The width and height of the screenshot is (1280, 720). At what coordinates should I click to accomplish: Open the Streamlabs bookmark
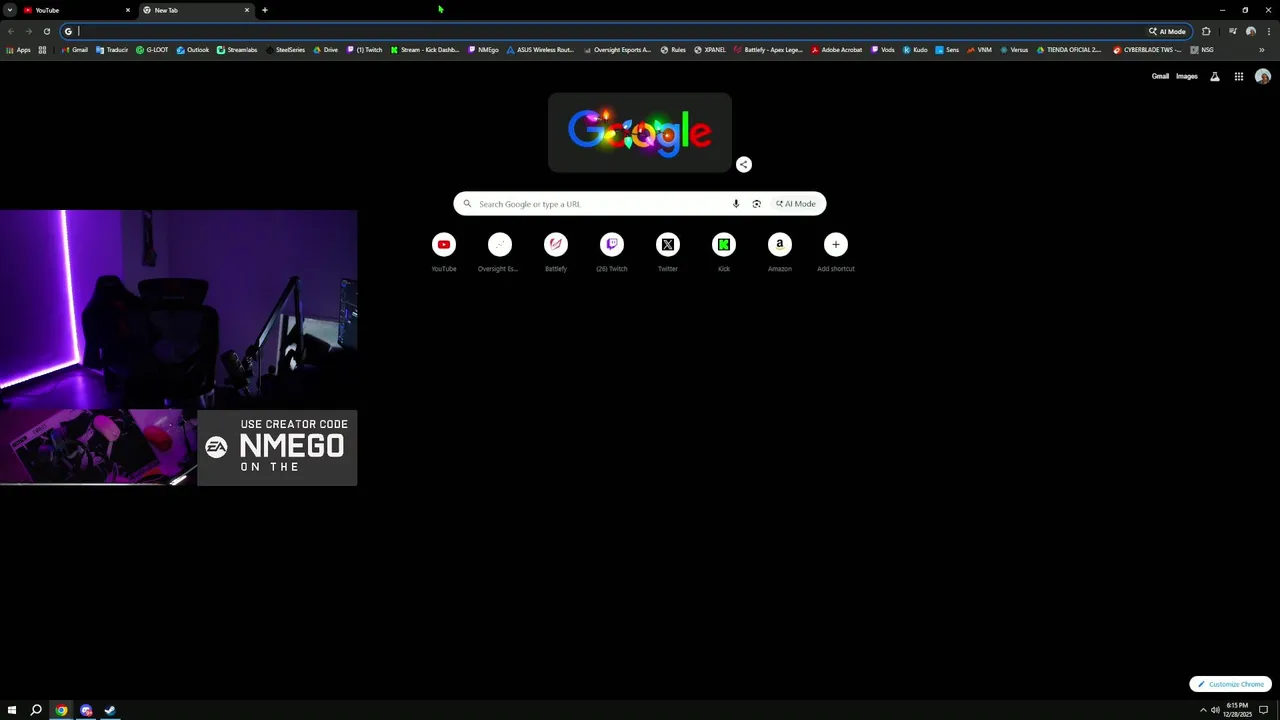point(238,49)
